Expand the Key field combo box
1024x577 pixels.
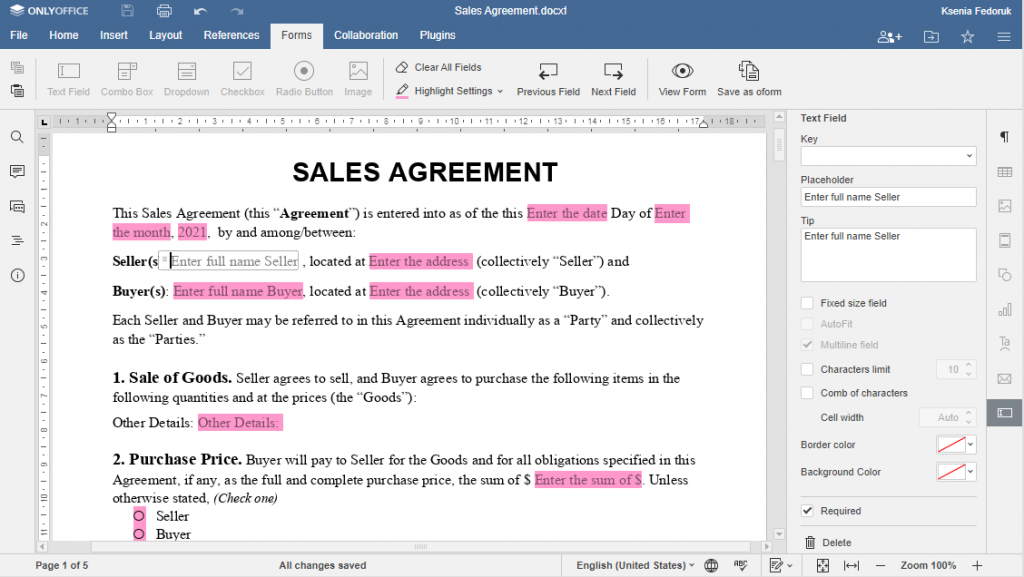(x=968, y=155)
